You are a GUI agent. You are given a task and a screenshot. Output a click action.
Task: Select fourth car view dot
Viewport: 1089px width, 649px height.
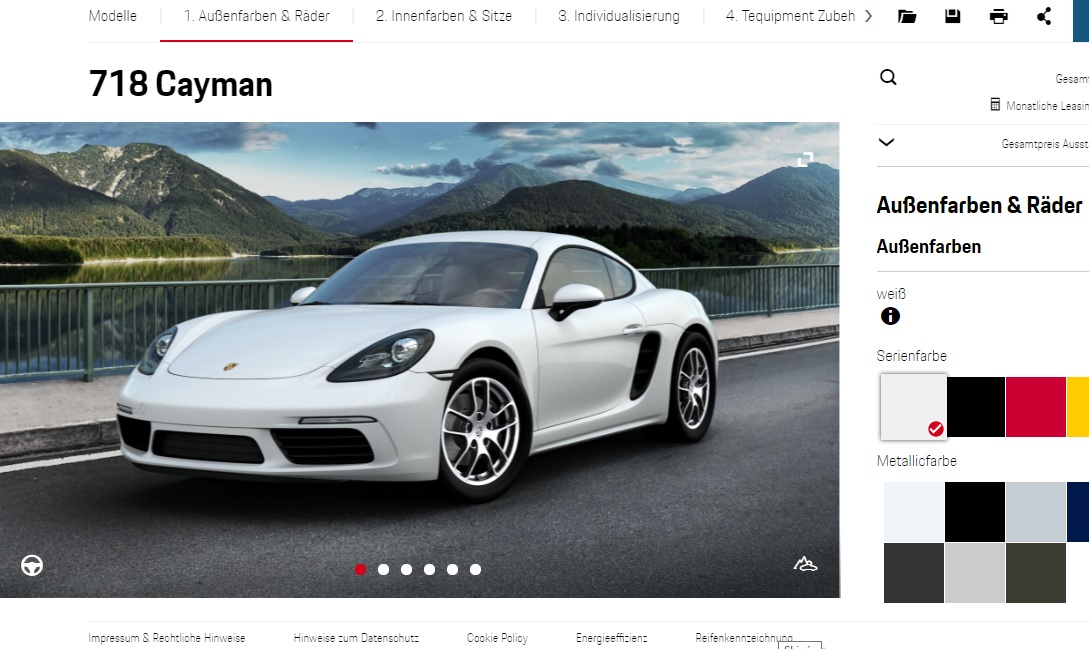point(430,570)
